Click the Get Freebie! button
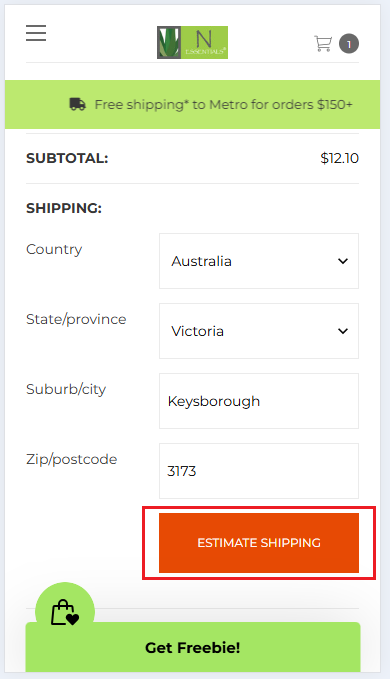The image size is (390, 679). (193, 647)
